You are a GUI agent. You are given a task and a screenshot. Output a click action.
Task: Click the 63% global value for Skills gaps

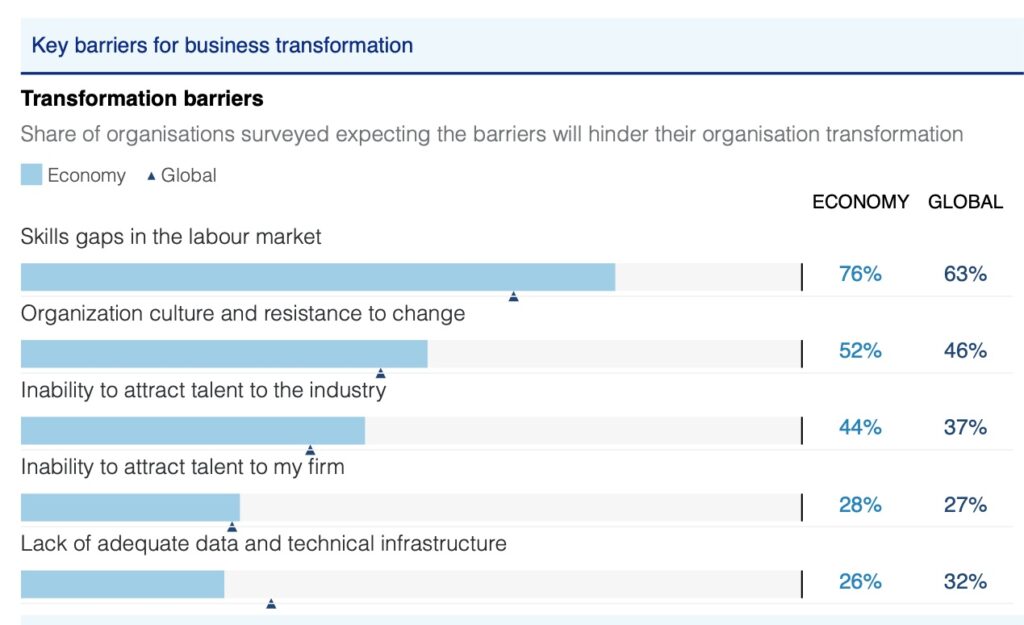[965, 274]
